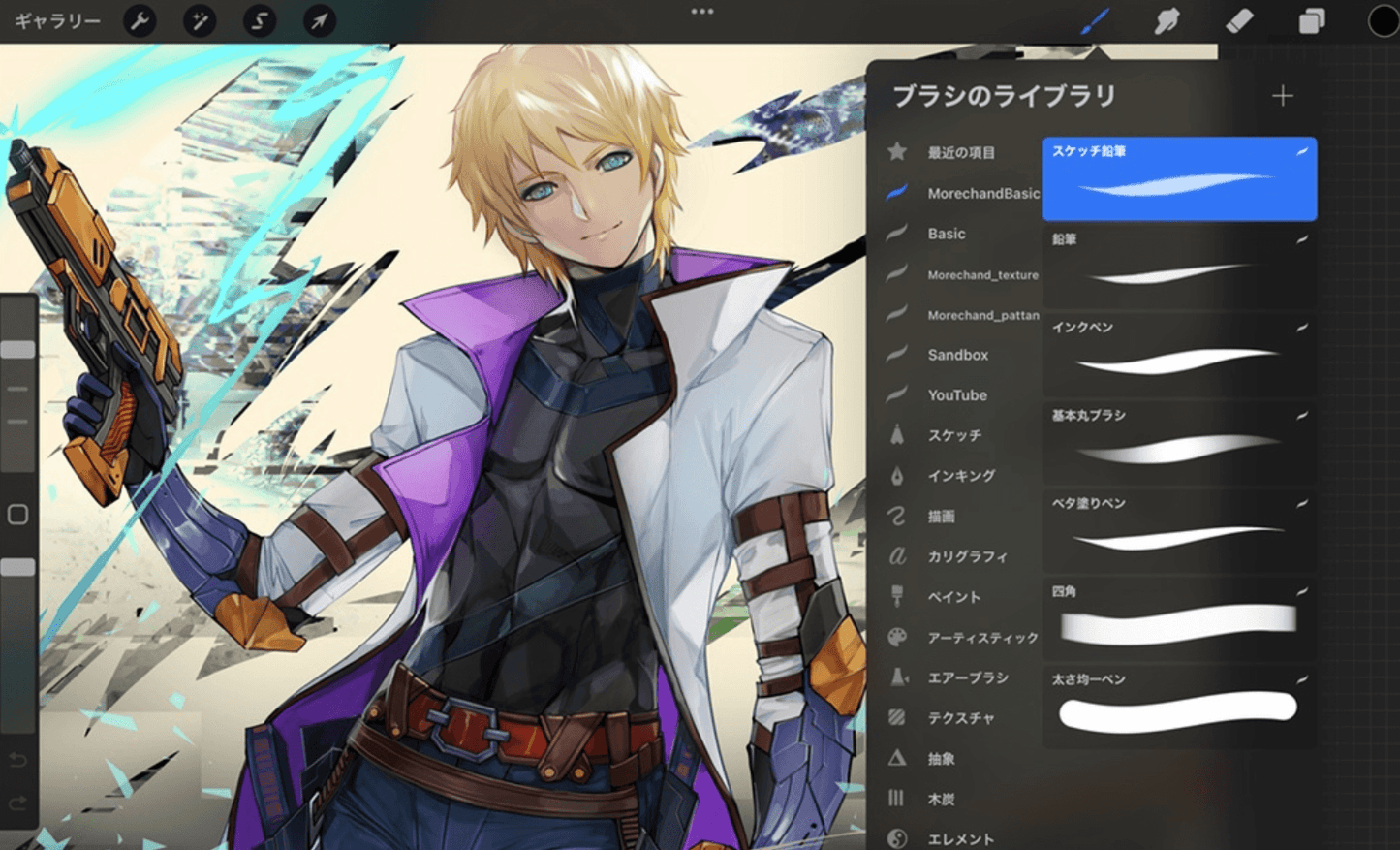Open the Adjustments magic wand menu

pyautogui.click(x=200, y=21)
